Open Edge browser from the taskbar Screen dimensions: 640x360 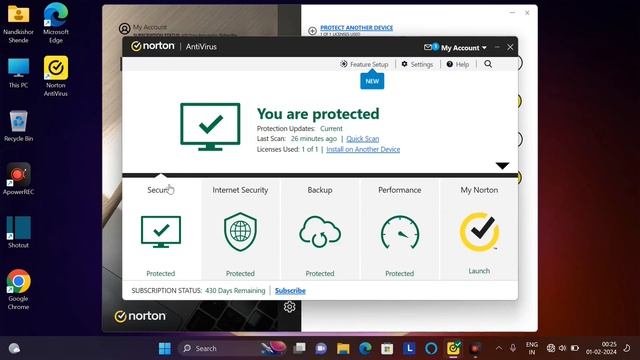tap(365, 348)
